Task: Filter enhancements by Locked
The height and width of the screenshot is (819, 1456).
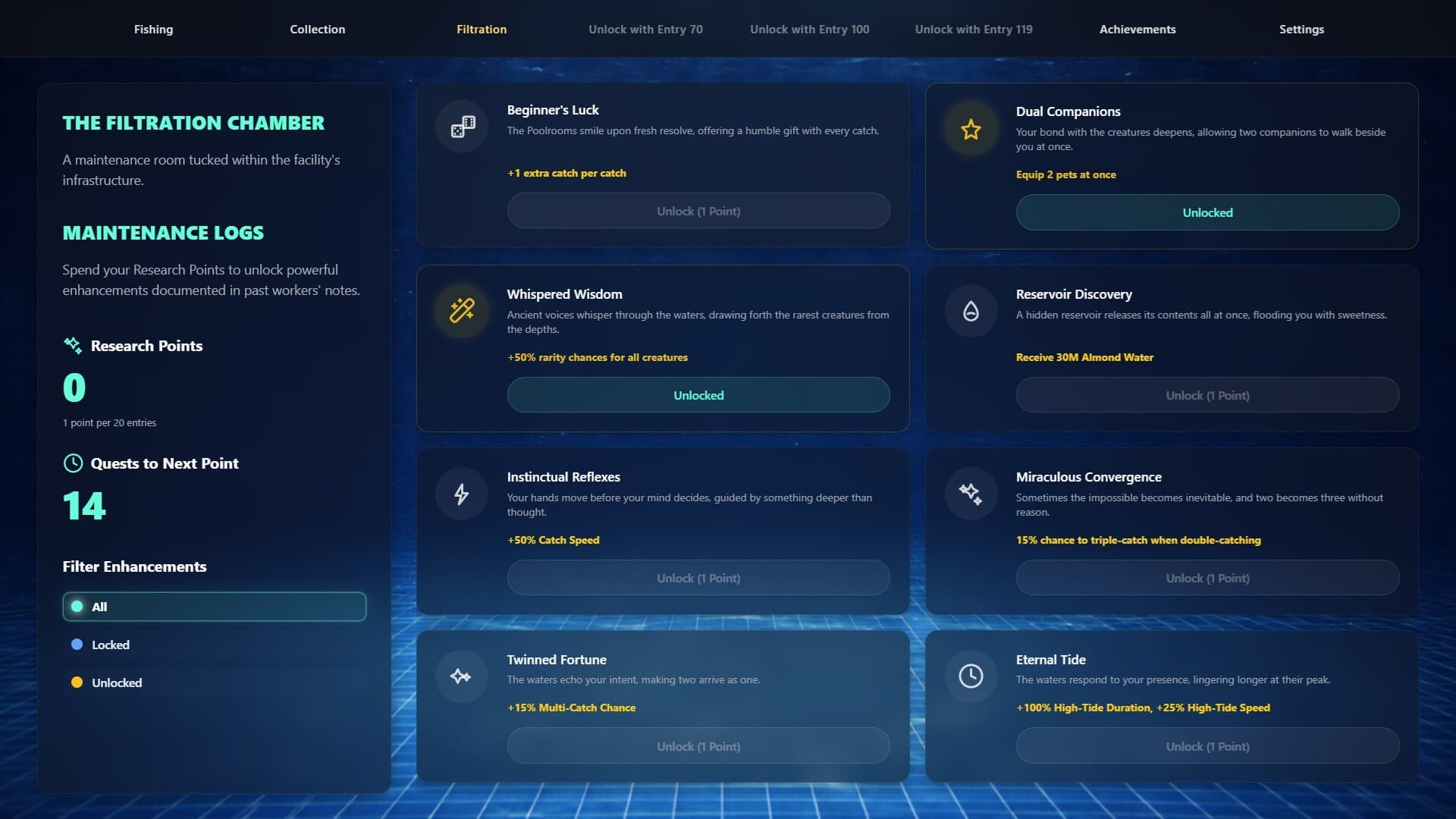Action: 111,645
